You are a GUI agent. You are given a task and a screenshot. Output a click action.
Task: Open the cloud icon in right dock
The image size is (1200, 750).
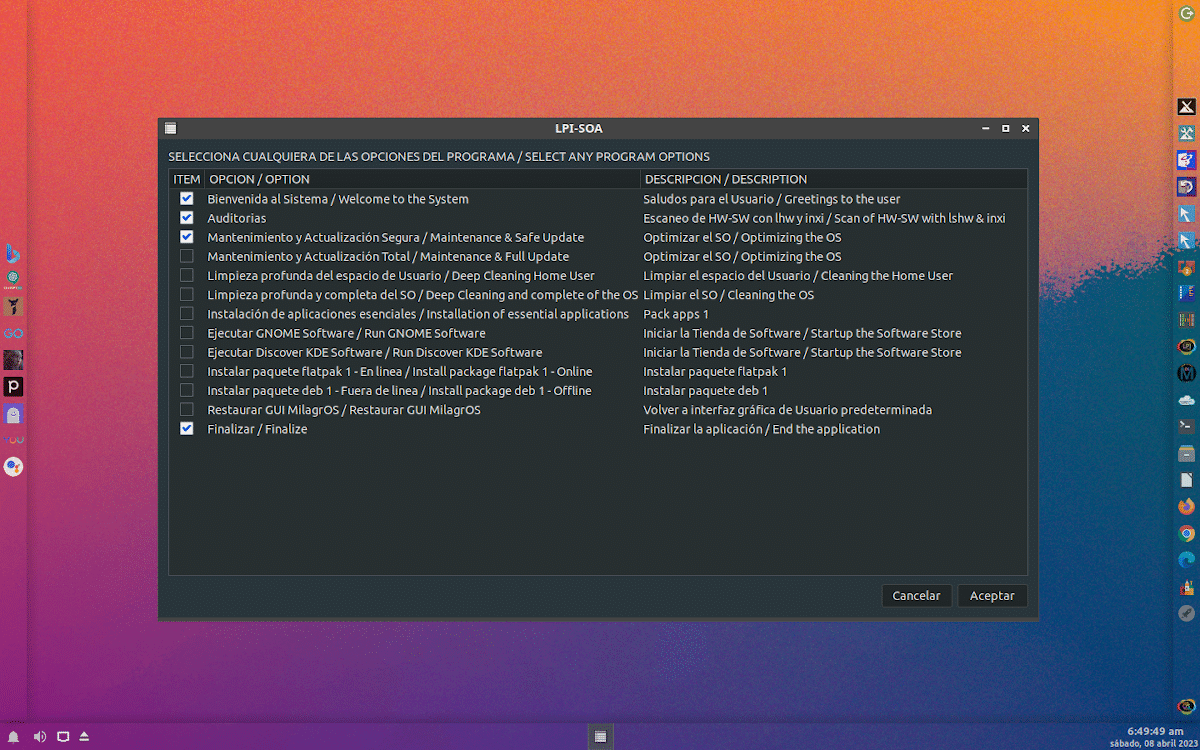point(1187,400)
